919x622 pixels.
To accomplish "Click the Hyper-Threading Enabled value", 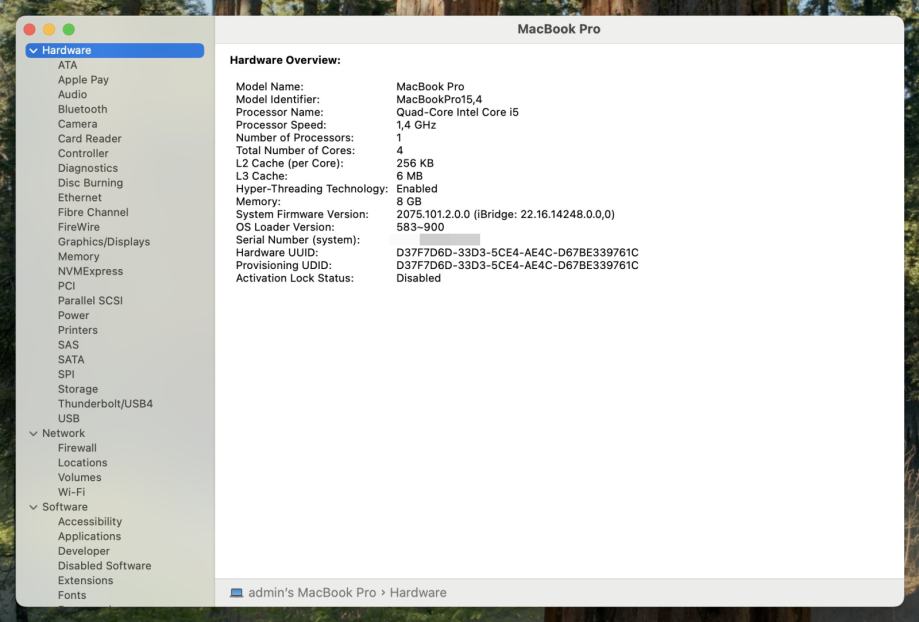I will (417, 189).
